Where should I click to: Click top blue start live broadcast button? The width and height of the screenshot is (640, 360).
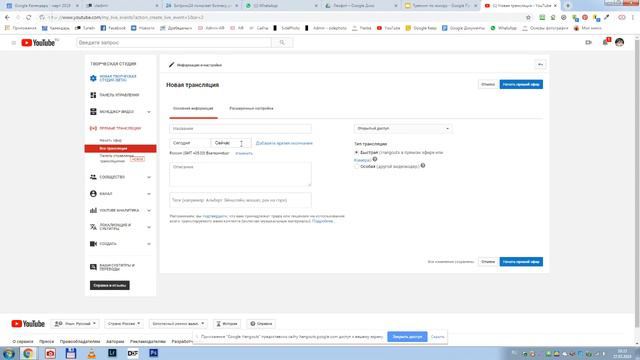tap(521, 84)
